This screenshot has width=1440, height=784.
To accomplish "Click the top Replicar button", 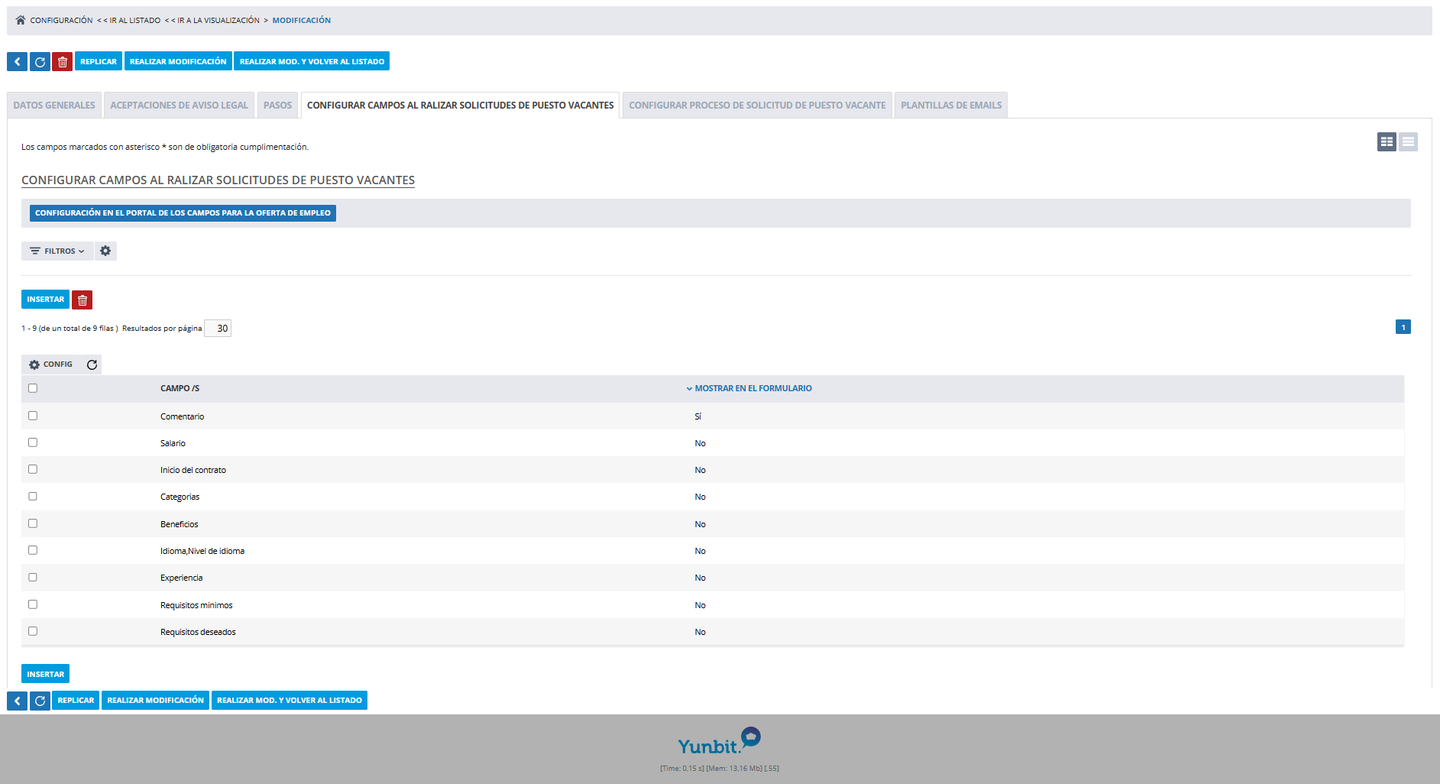I will click(x=98, y=61).
